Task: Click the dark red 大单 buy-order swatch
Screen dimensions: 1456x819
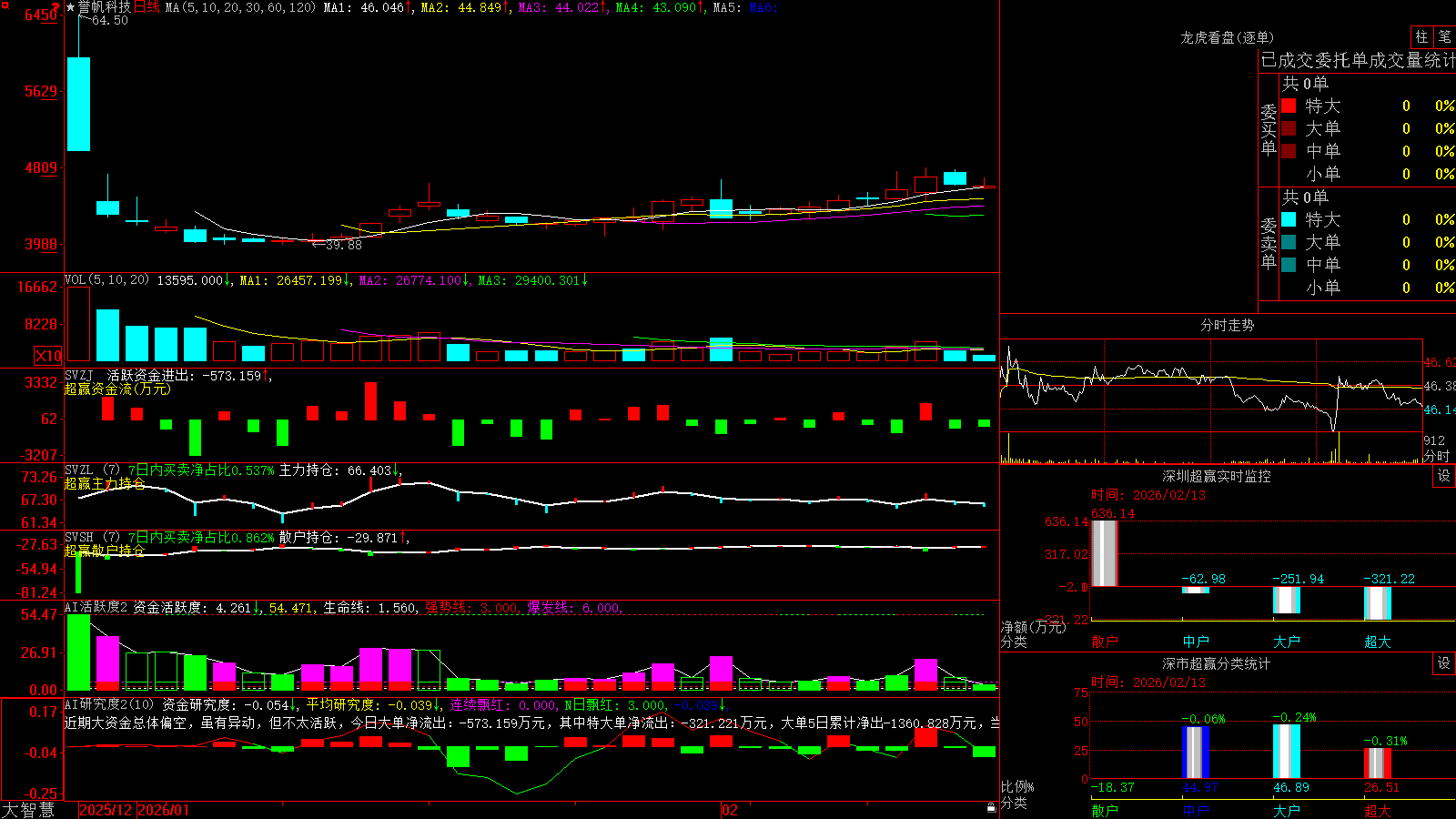Action: click(x=1289, y=128)
